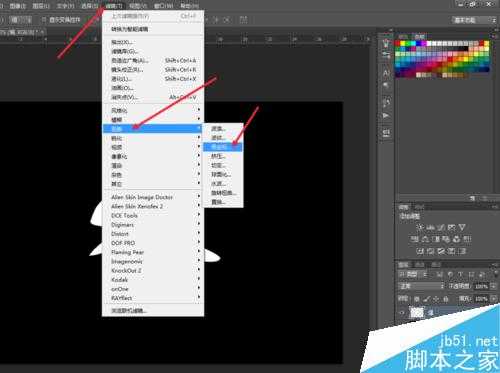The height and width of the screenshot is (373, 500).
Task: Expand the KnockOut 2 plugin submenu
Action: pyautogui.click(x=153, y=271)
